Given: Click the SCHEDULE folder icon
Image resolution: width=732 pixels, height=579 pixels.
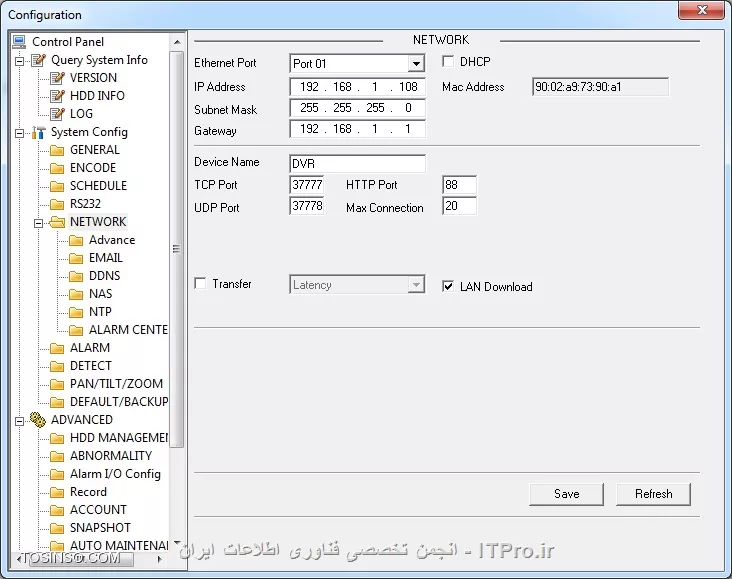Looking at the screenshot, I should [x=57, y=186].
